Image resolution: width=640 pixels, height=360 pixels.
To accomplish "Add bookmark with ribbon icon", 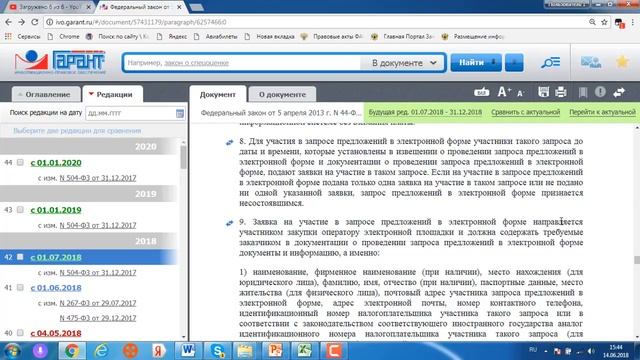I will click(583, 92).
